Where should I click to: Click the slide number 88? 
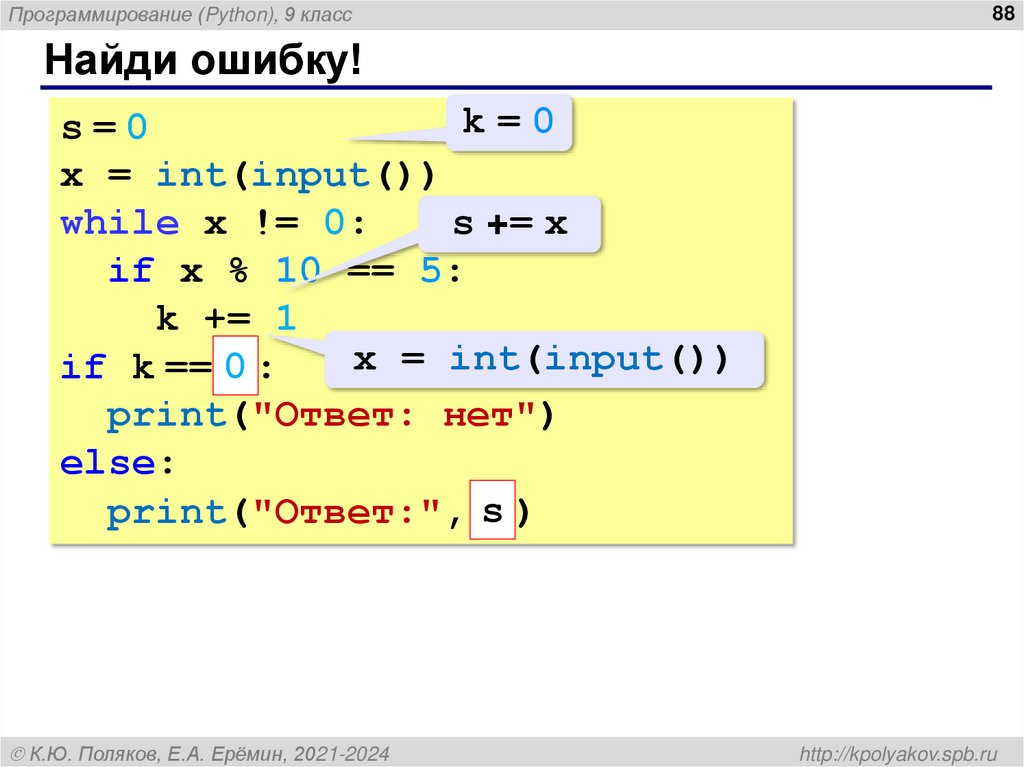click(x=1002, y=13)
